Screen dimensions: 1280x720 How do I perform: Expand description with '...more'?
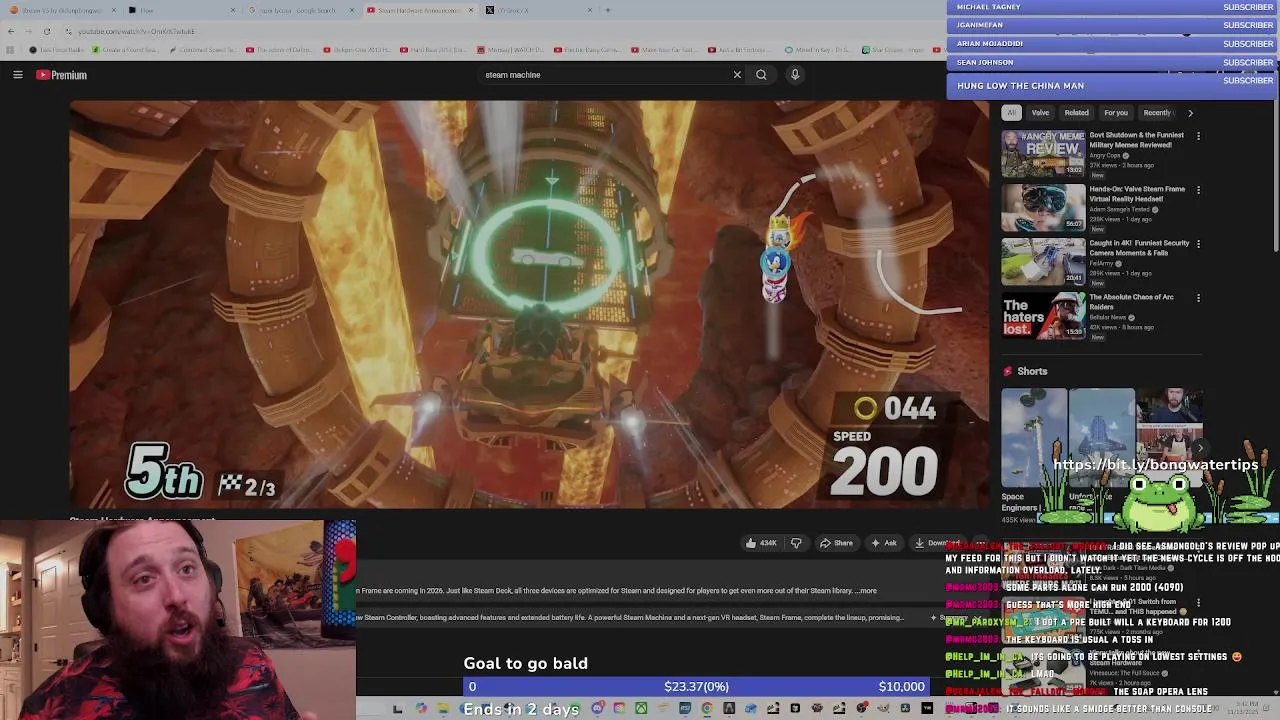867,591
